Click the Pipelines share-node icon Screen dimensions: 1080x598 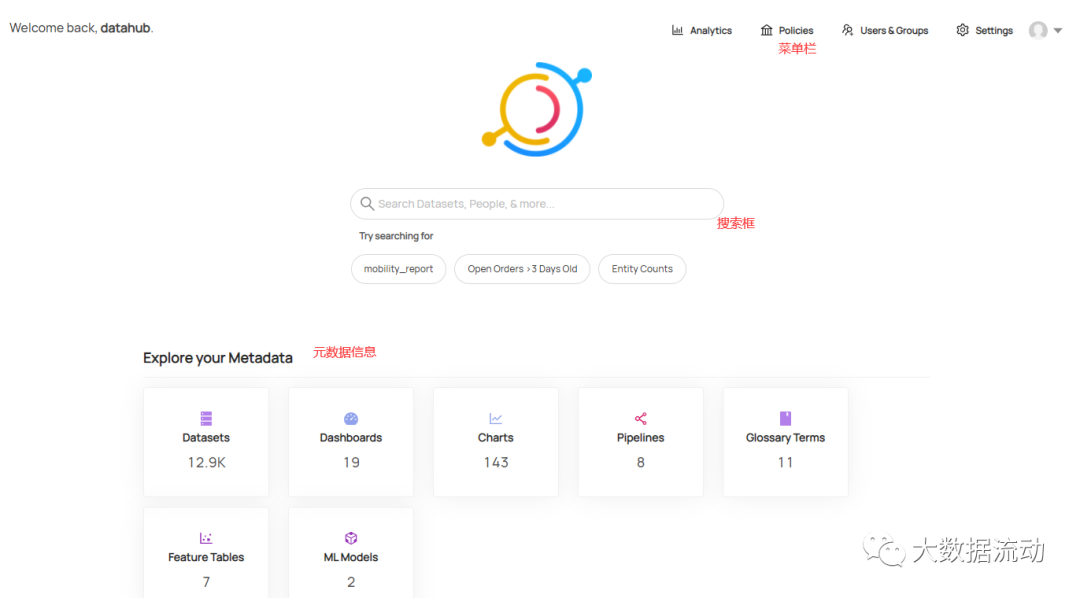coord(641,418)
